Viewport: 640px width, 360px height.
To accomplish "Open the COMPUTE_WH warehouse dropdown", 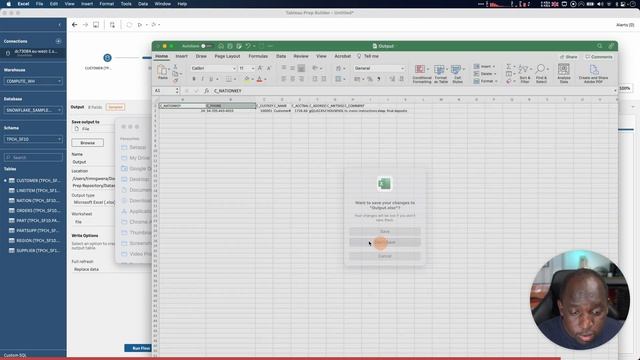I will pos(33,81).
